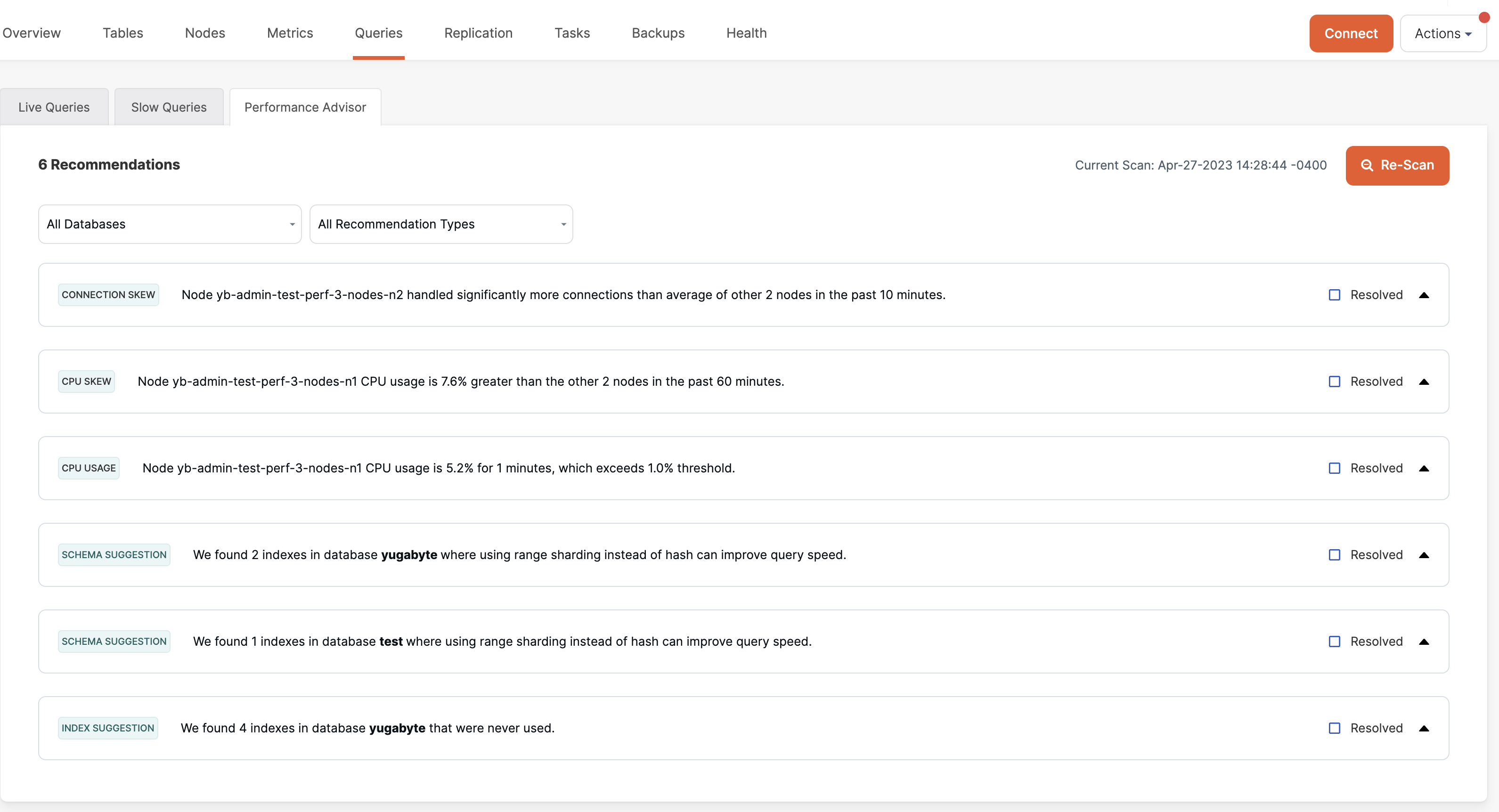Collapse the CPU SKEW recommendation card
Viewport: 1499px width, 812px height.
(x=1425, y=382)
